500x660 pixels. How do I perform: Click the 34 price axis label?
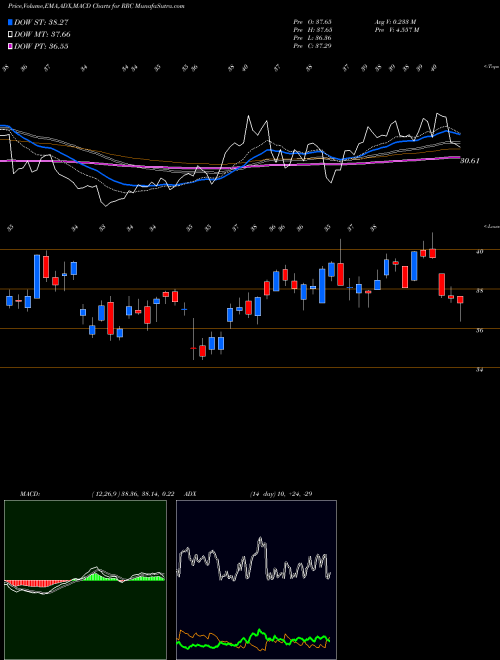point(479,370)
